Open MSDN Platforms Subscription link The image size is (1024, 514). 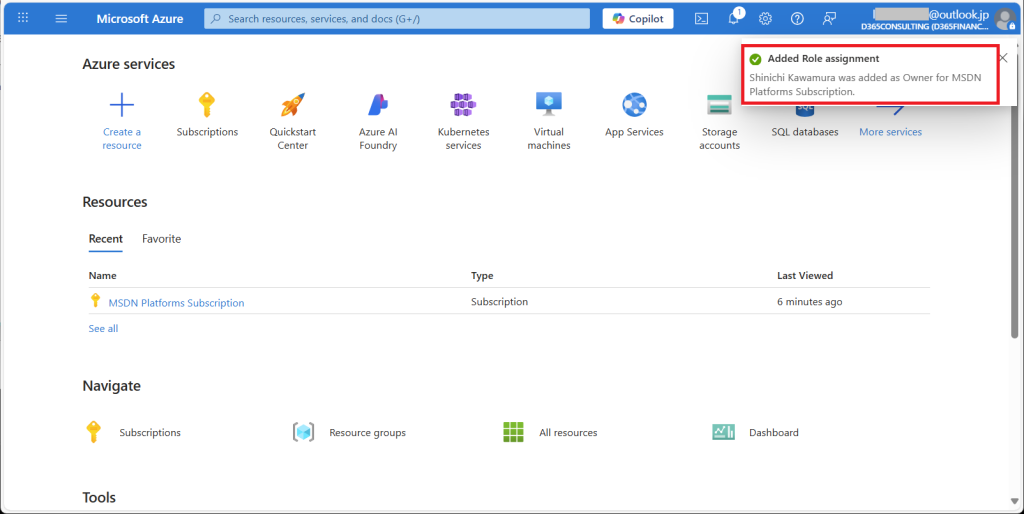[176, 303]
